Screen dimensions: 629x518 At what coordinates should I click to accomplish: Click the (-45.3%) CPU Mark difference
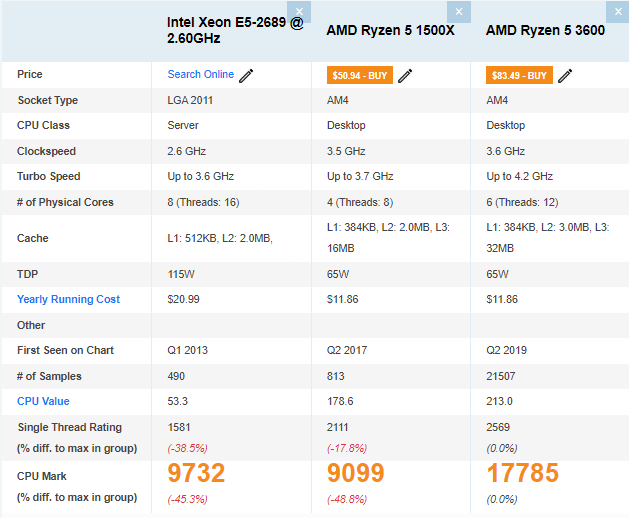tap(187, 500)
